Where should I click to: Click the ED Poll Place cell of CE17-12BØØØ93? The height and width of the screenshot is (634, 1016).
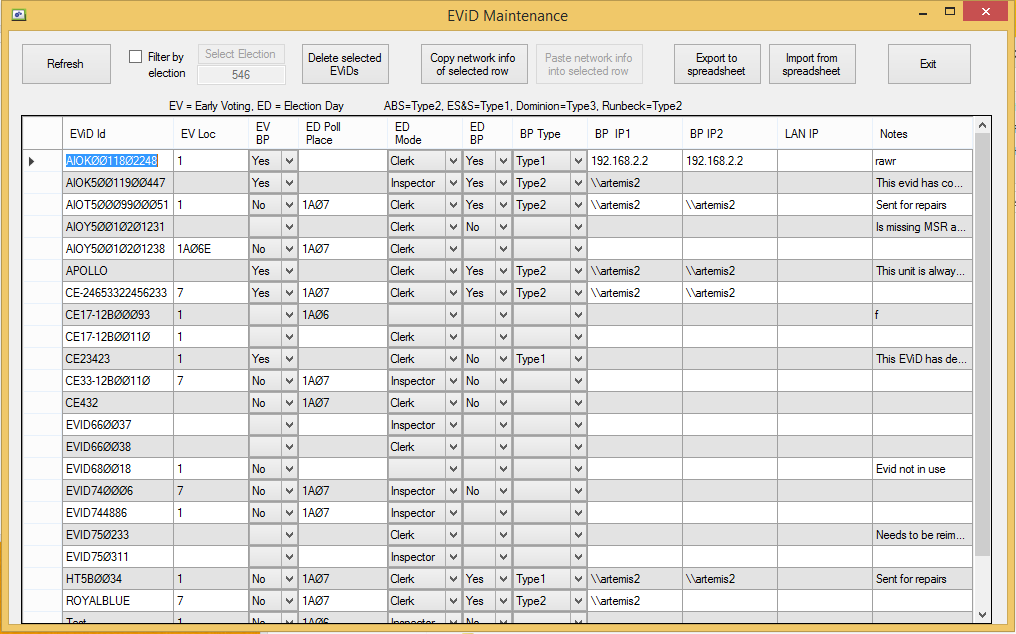pos(343,315)
